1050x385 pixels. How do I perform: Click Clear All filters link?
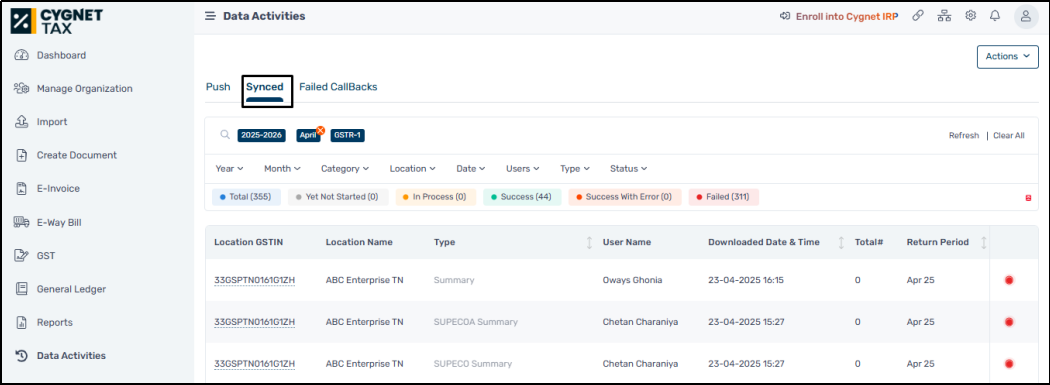(x=1008, y=135)
